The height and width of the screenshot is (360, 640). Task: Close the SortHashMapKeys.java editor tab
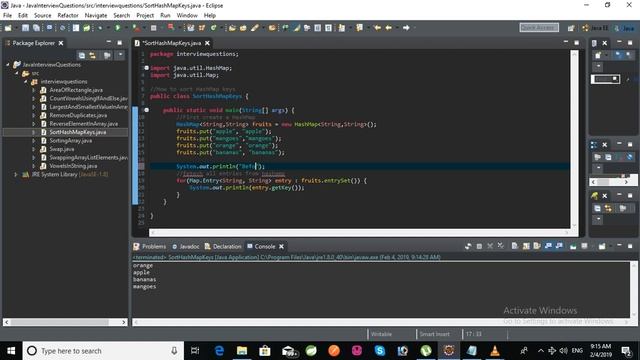207,43
